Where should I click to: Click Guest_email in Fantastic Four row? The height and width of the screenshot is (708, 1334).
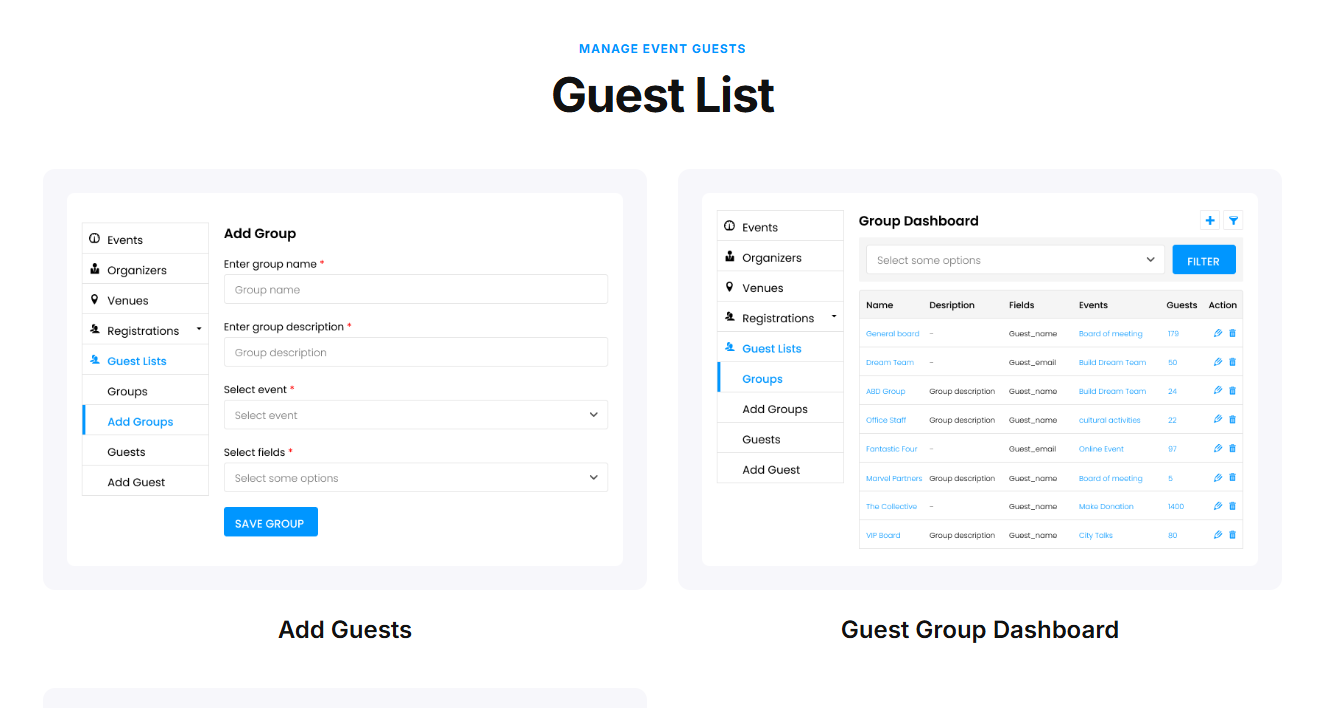tap(1032, 450)
